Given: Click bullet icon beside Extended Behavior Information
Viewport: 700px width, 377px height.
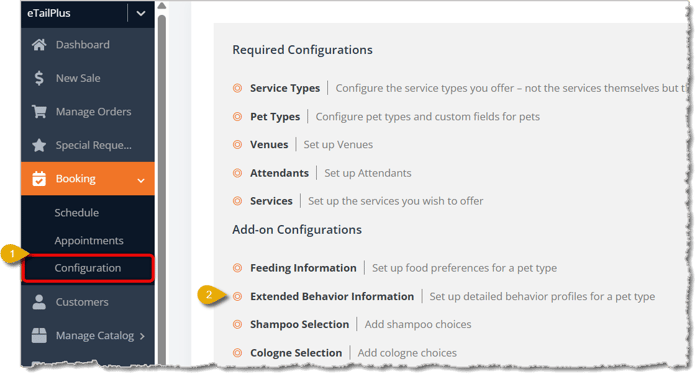Looking at the screenshot, I should coord(238,296).
